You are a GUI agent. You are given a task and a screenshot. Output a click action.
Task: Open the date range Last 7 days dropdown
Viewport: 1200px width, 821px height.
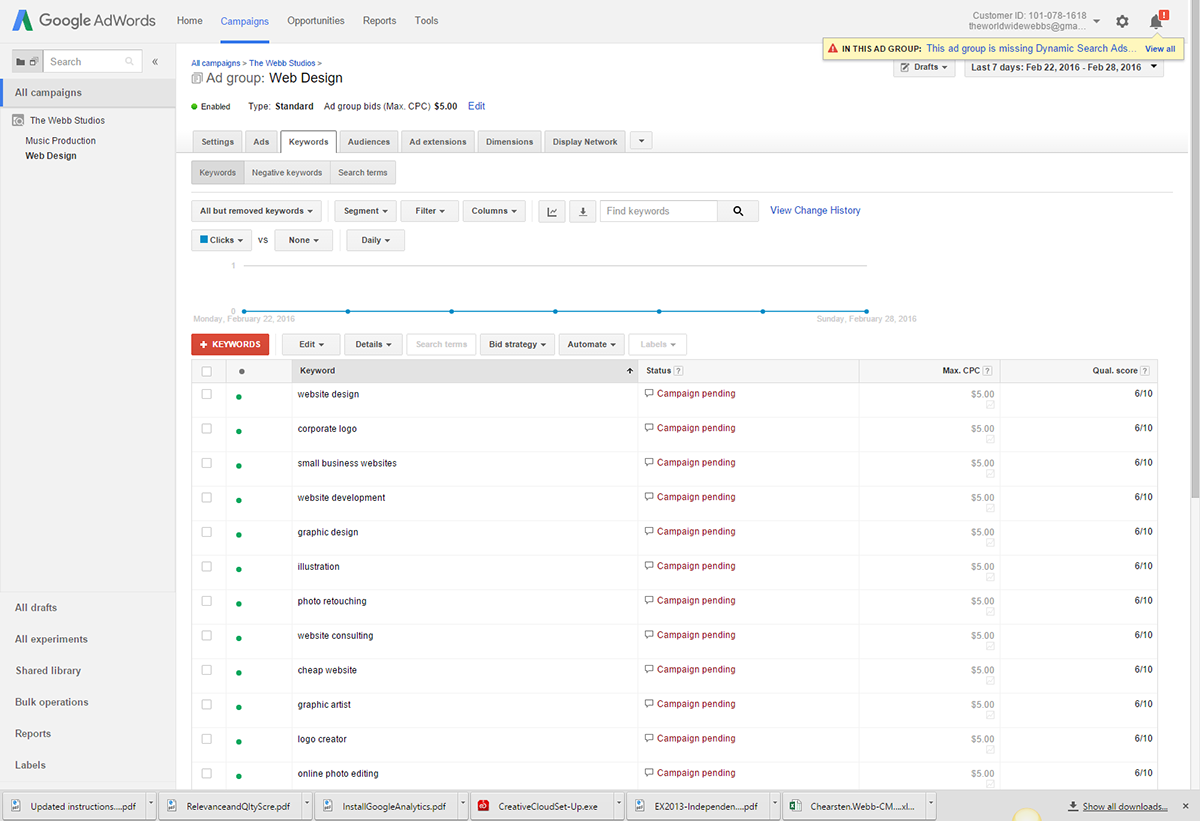coord(1064,67)
